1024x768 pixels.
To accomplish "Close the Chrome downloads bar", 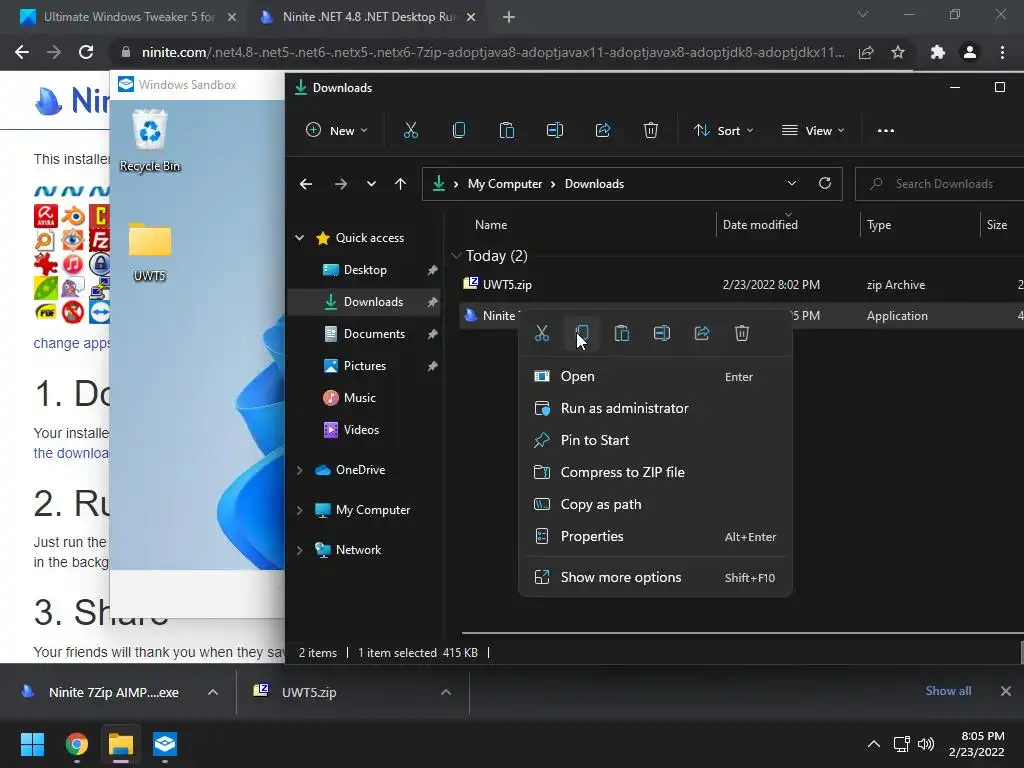I will click(1006, 691).
